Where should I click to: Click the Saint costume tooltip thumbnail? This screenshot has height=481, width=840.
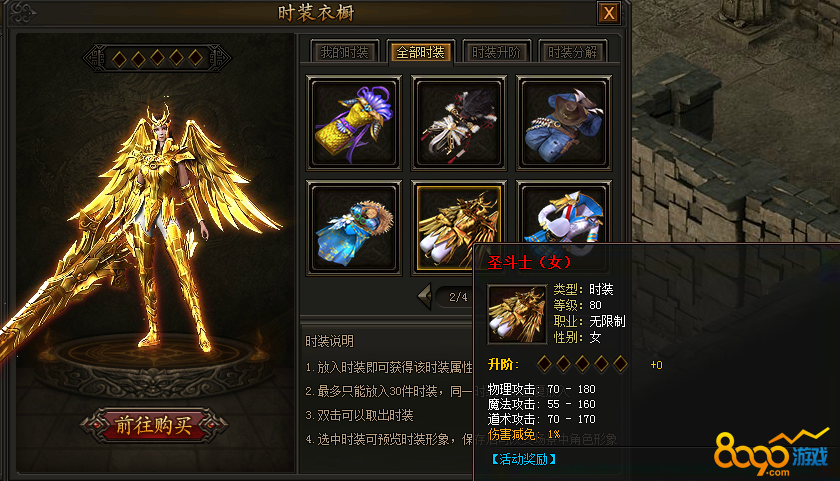(x=517, y=314)
